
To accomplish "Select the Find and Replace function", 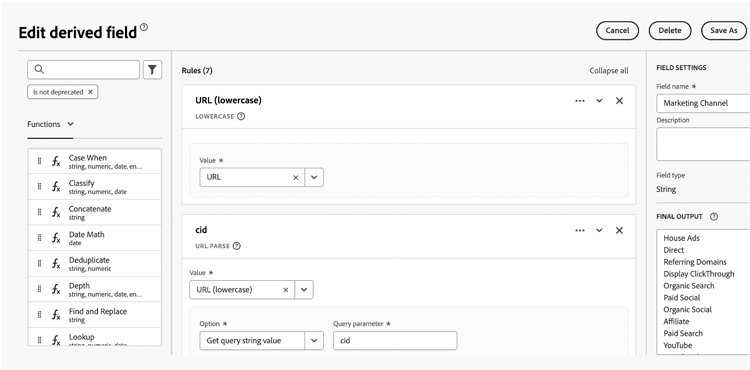I will [95, 315].
